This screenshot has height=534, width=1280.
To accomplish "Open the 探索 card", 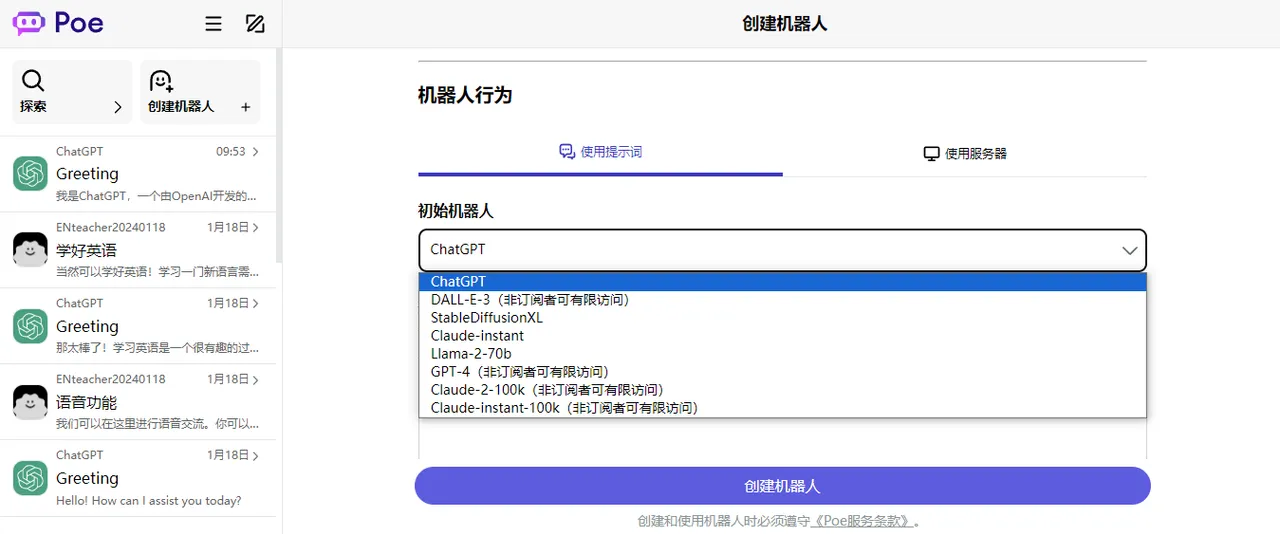I will pos(72,92).
